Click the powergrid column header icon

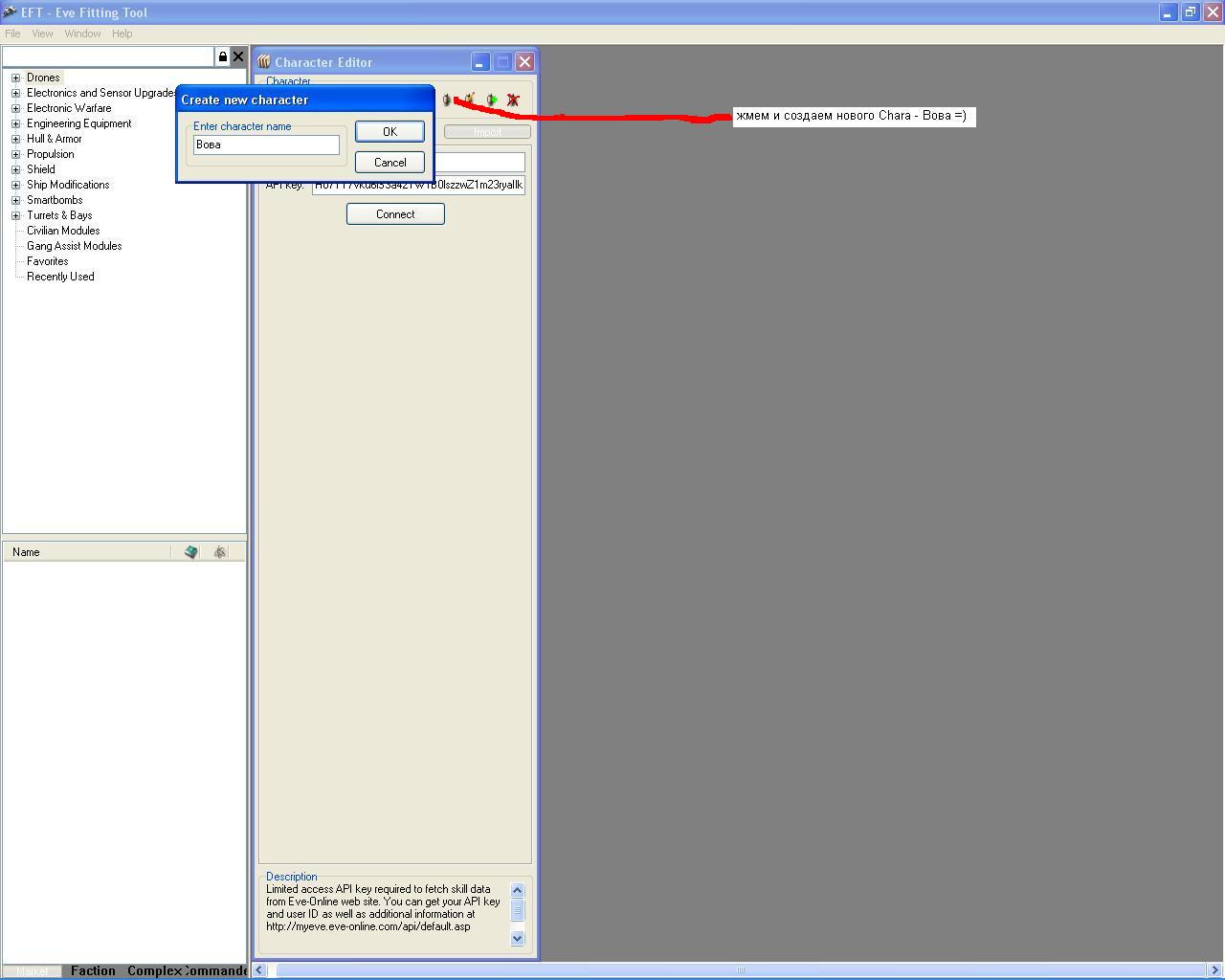pos(220,552)
